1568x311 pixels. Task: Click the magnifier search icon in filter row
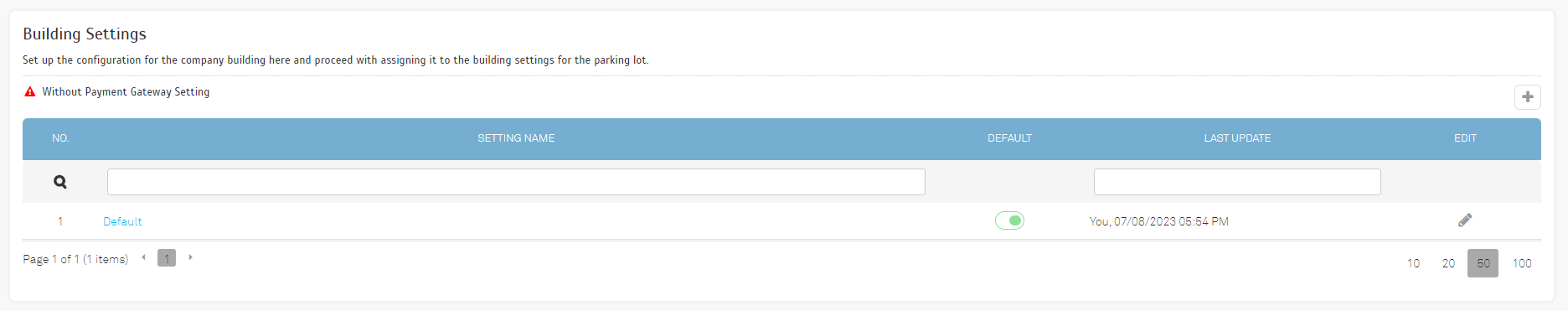[60, 182]
